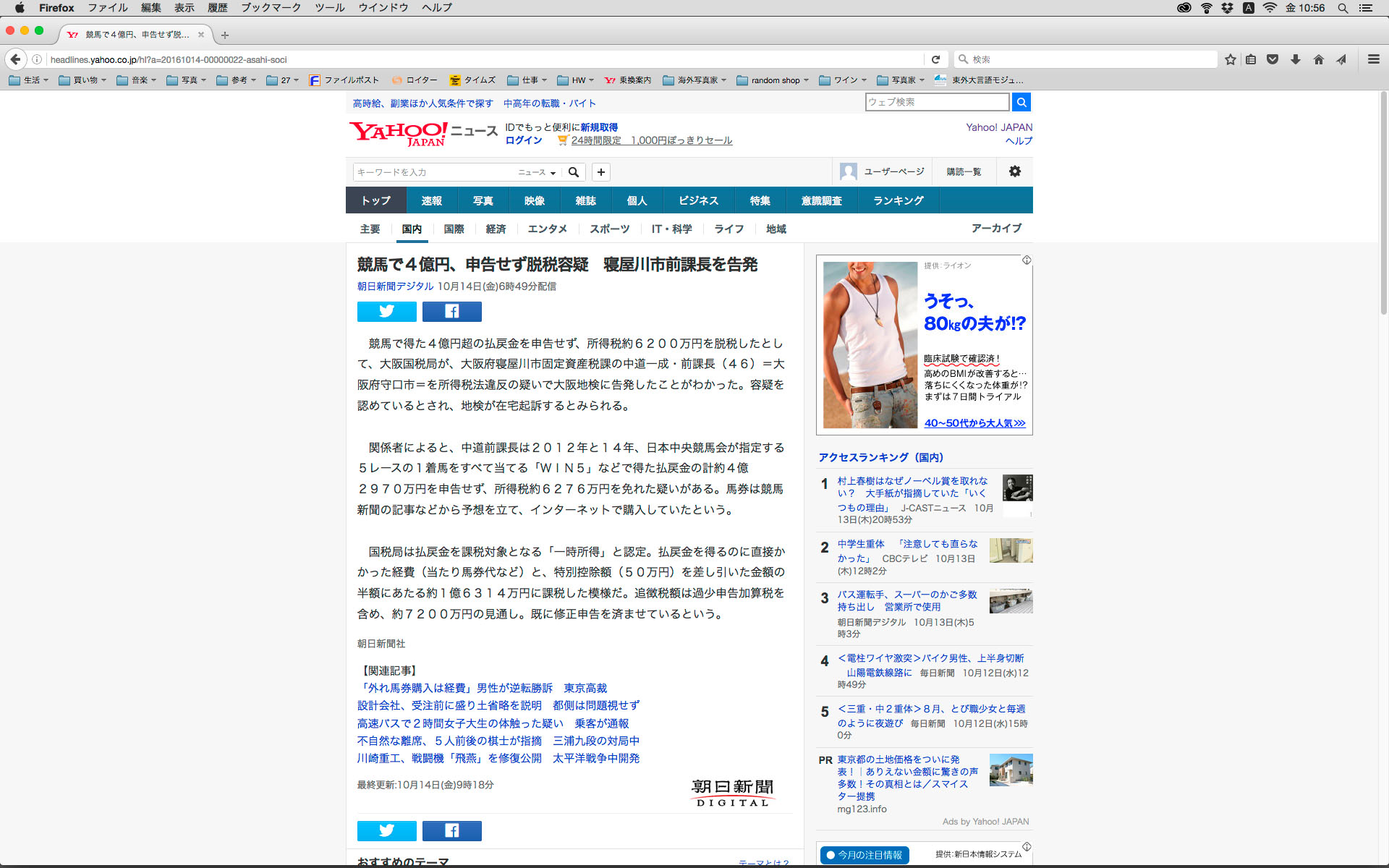This screenshot has height=868, width=1389.
Task: Bookmark this page with the star icon
Action: (1230, 59)
